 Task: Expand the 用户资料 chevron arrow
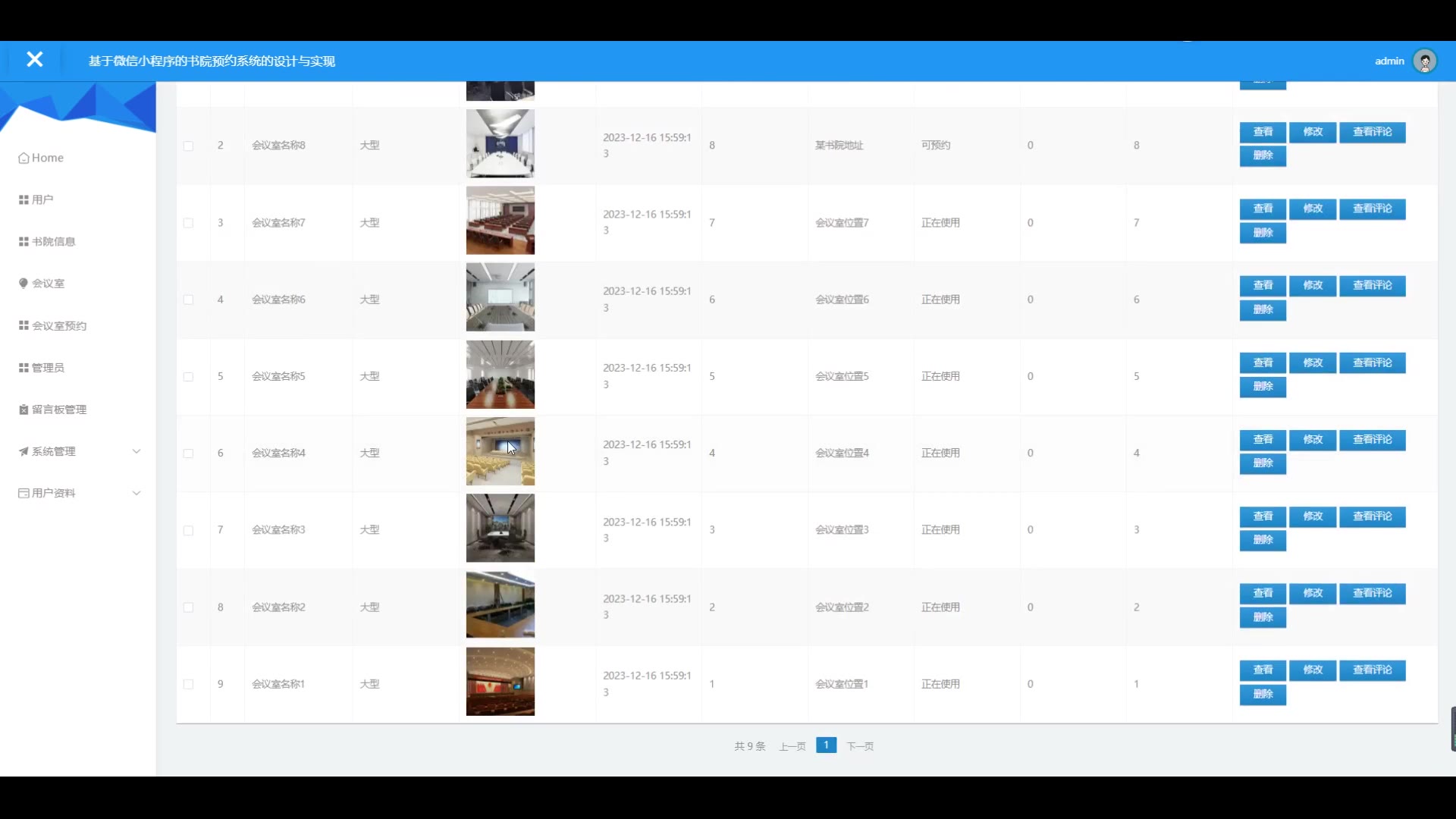click(x=136, y=493)
